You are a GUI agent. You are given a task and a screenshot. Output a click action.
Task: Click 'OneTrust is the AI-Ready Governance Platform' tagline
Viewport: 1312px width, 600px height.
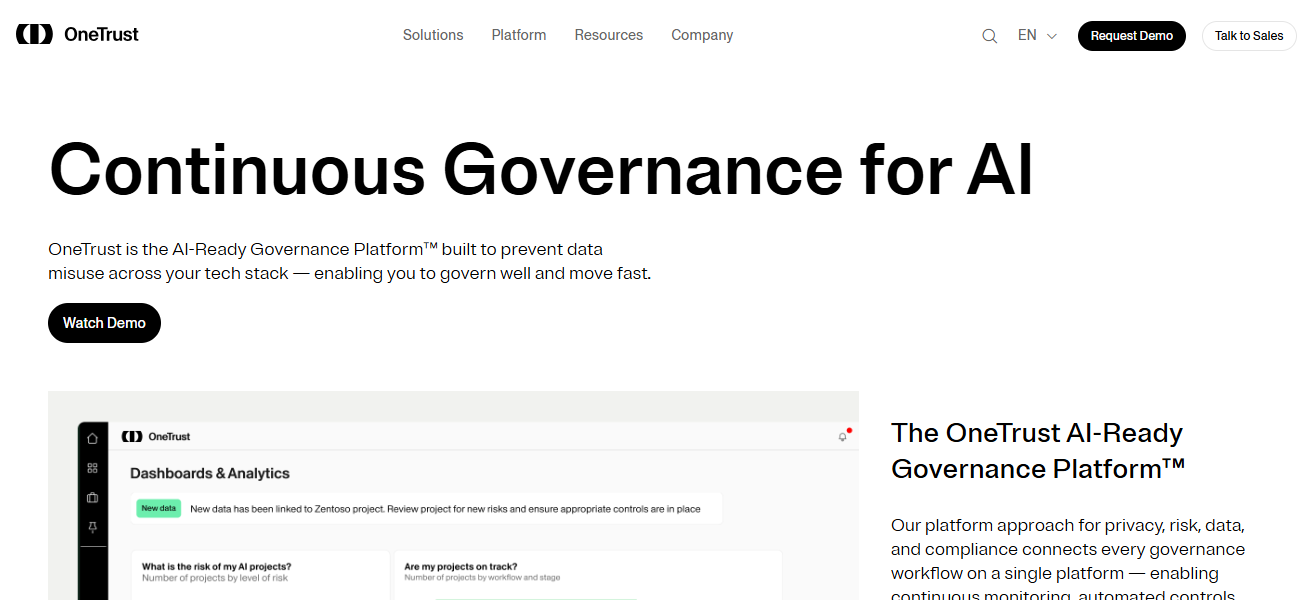point(349,261)
